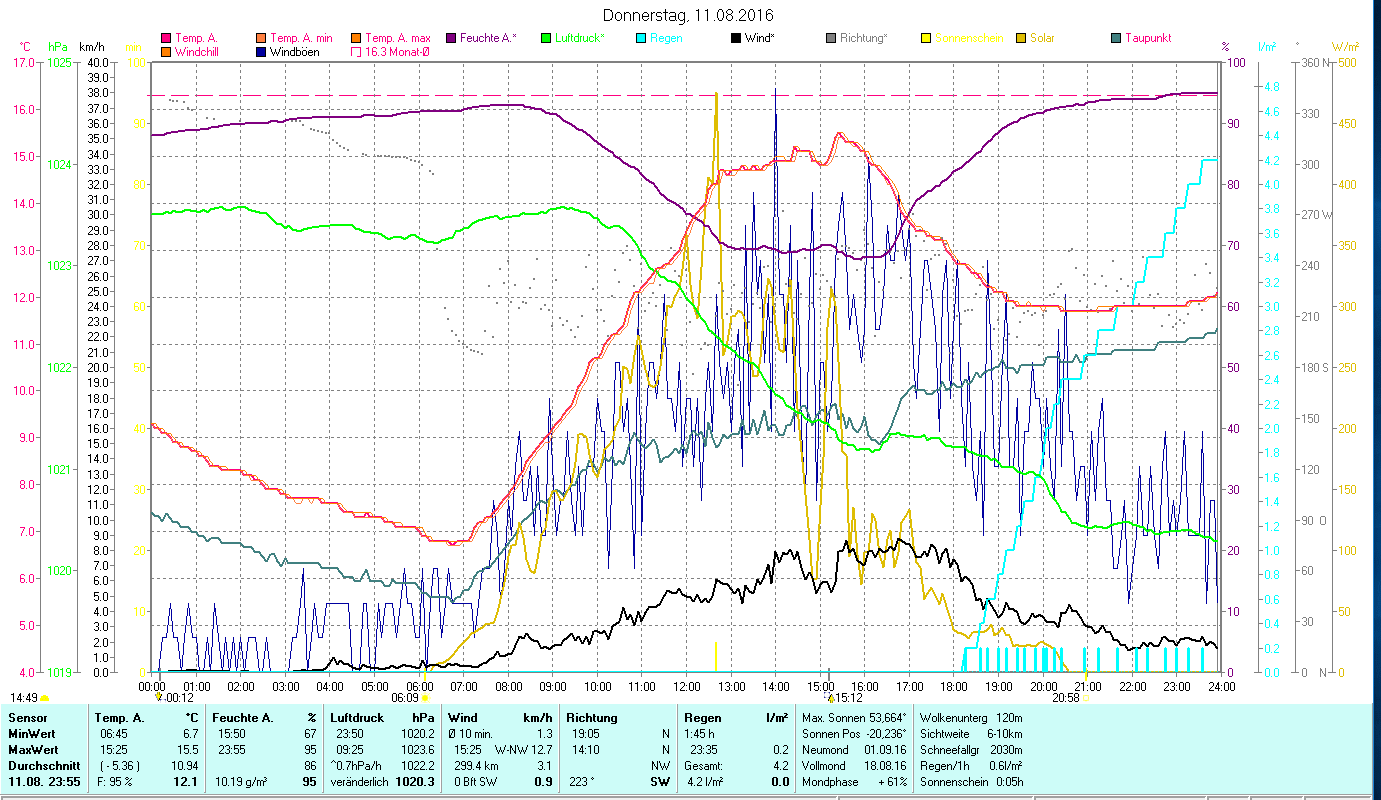The width and height of the screenshot is (1381, 800).
Task: Click the Max. Sonnen 53,664° entry
Action: tap(854, 718)
